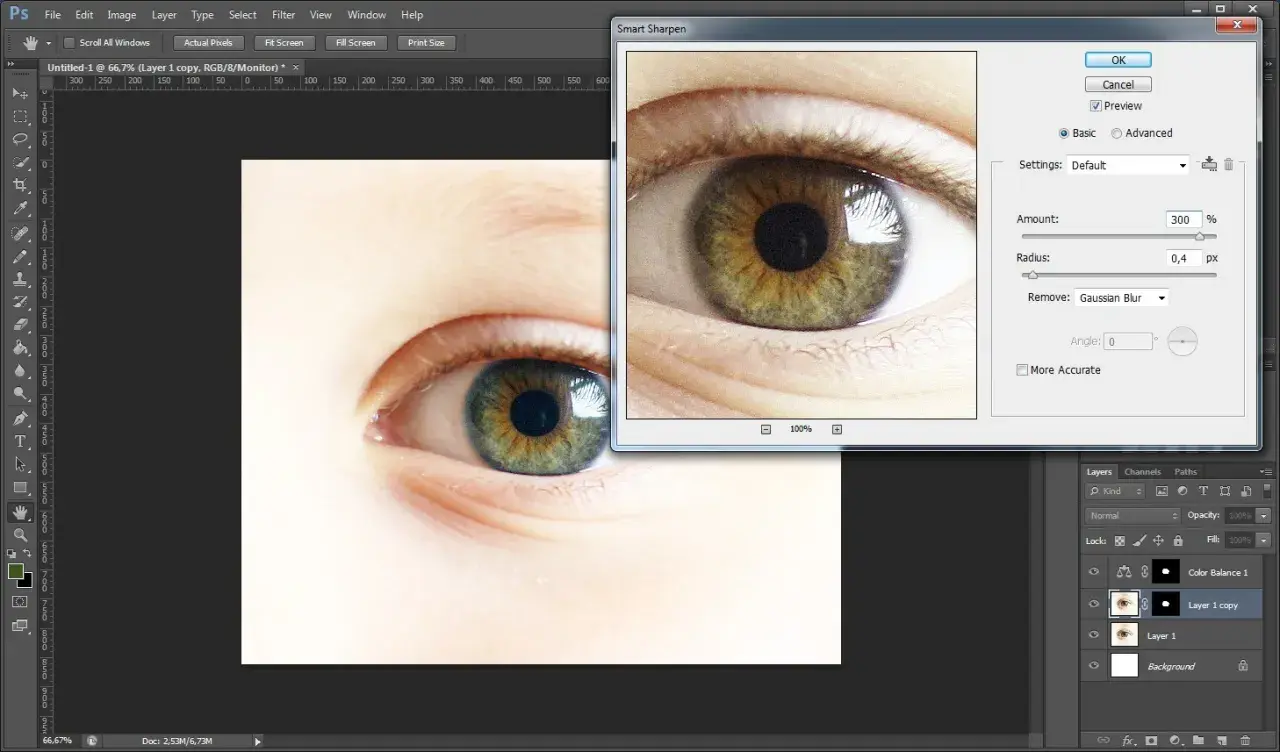Select the Dodge tool
Viewport: 1280px width, 752px height.
click(x=20, y=394)
